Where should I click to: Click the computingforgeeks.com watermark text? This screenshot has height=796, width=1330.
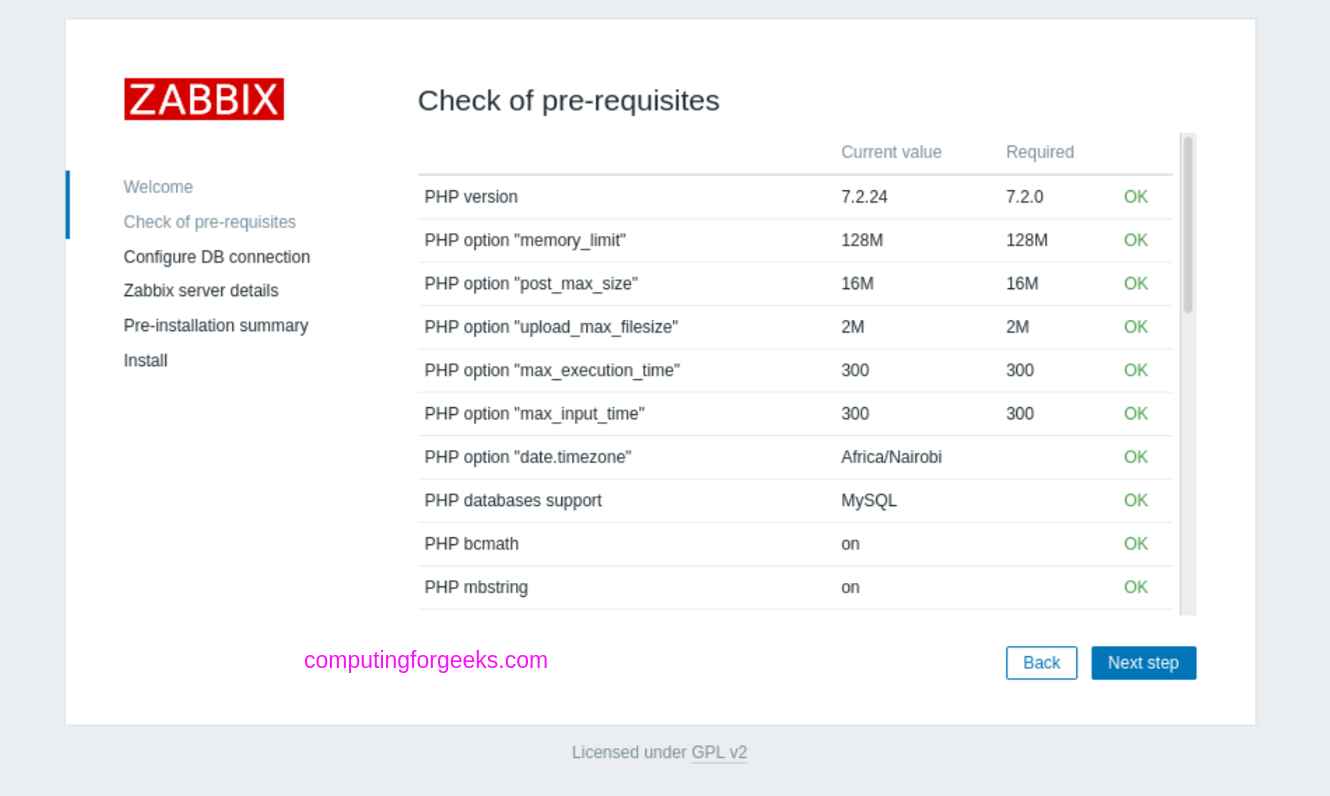[426, 660]
